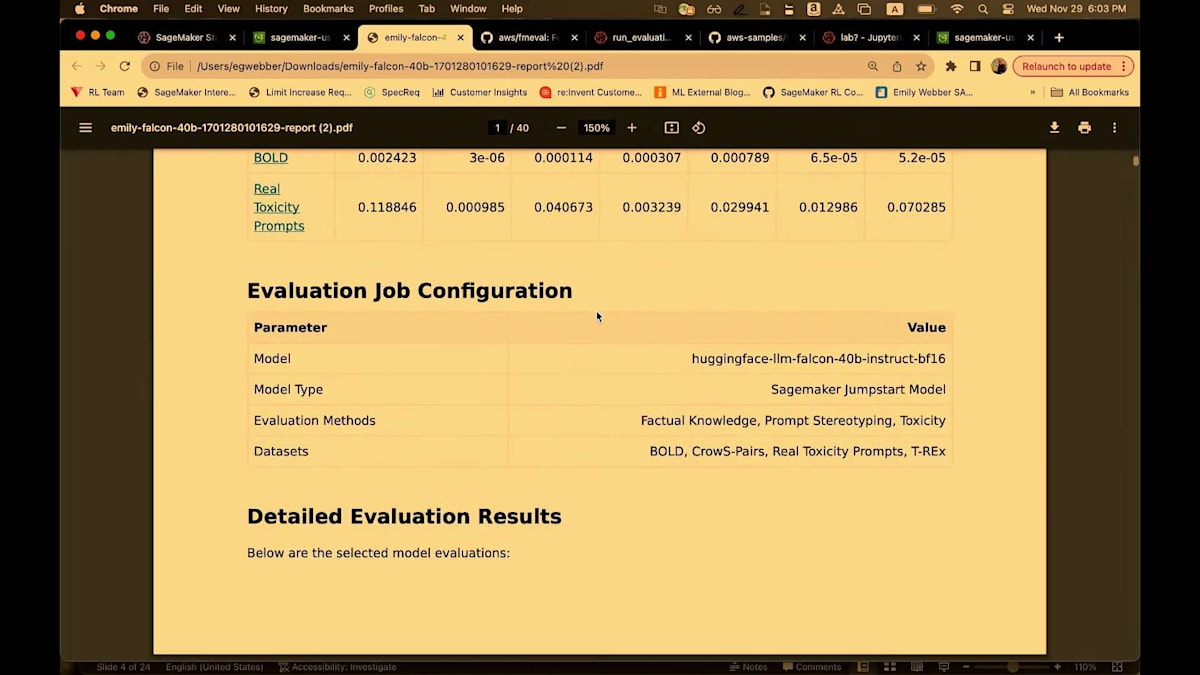Viewport: 1200px width, 675px height.
Task: Open the SageMaker RL Co bookmark
Action: 812,92
